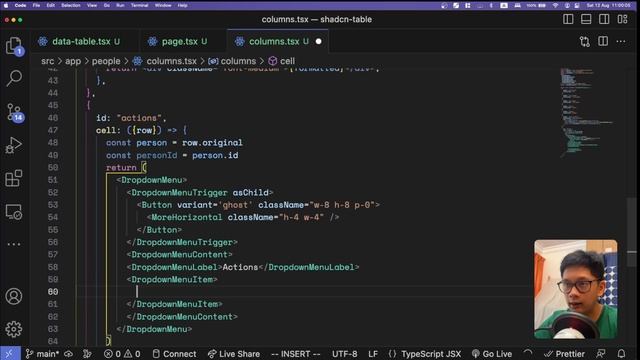Click feedback person icon in status bar

click(601, 353)
